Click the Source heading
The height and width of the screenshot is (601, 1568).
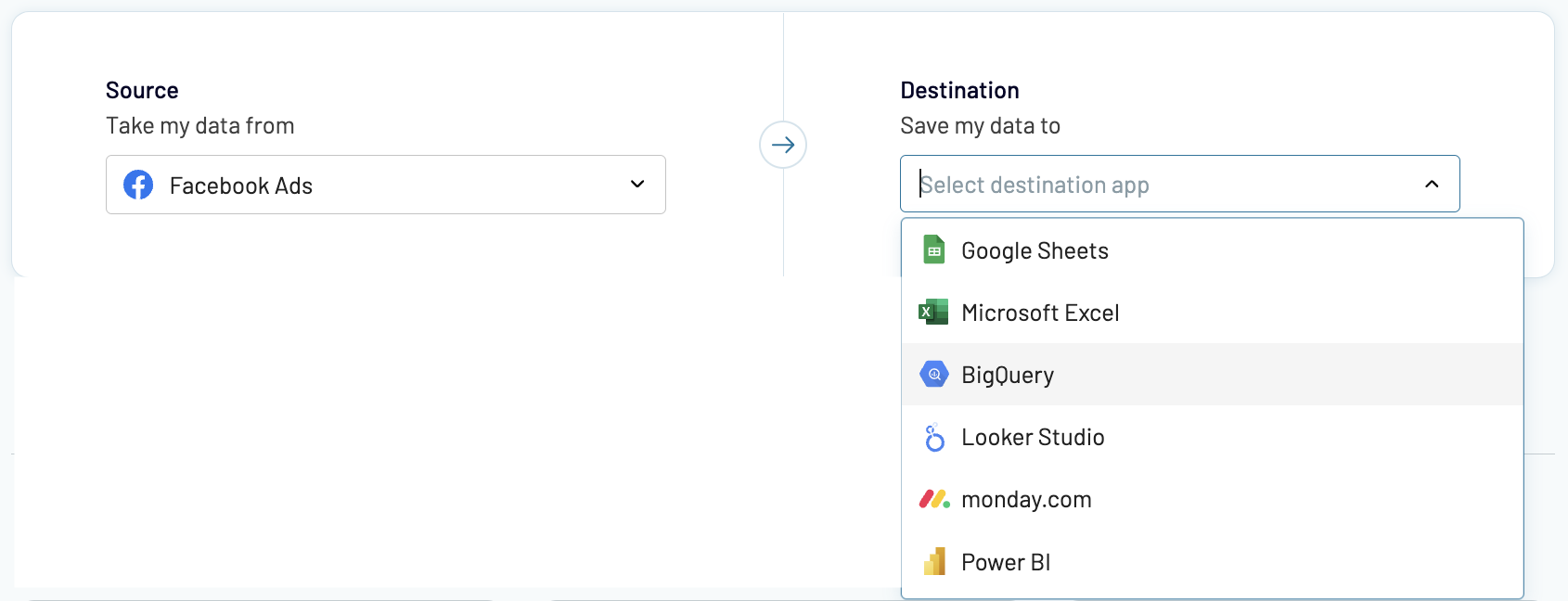pos(142,90)
